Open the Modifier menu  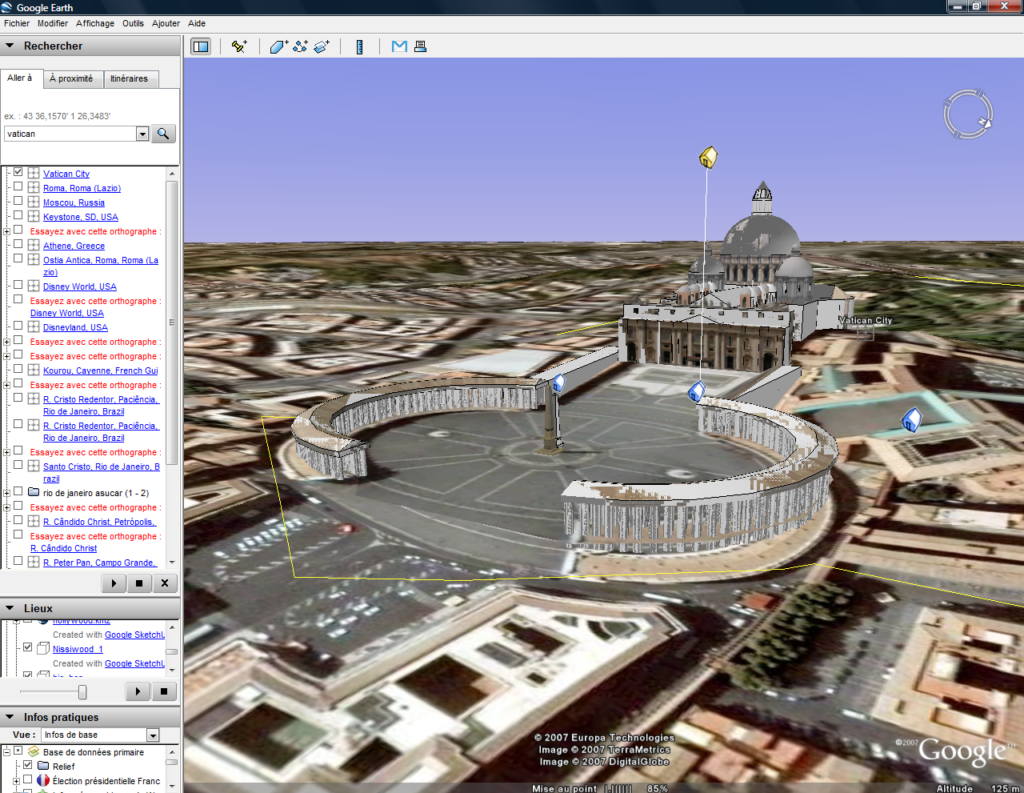click(x=52, y=24)
